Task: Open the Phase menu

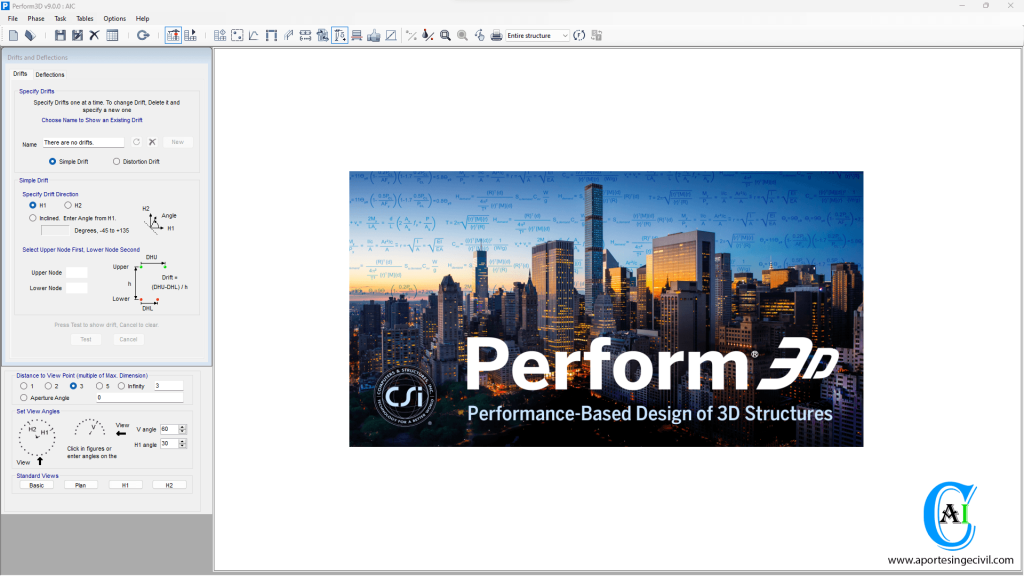Action: pos(36,18)
